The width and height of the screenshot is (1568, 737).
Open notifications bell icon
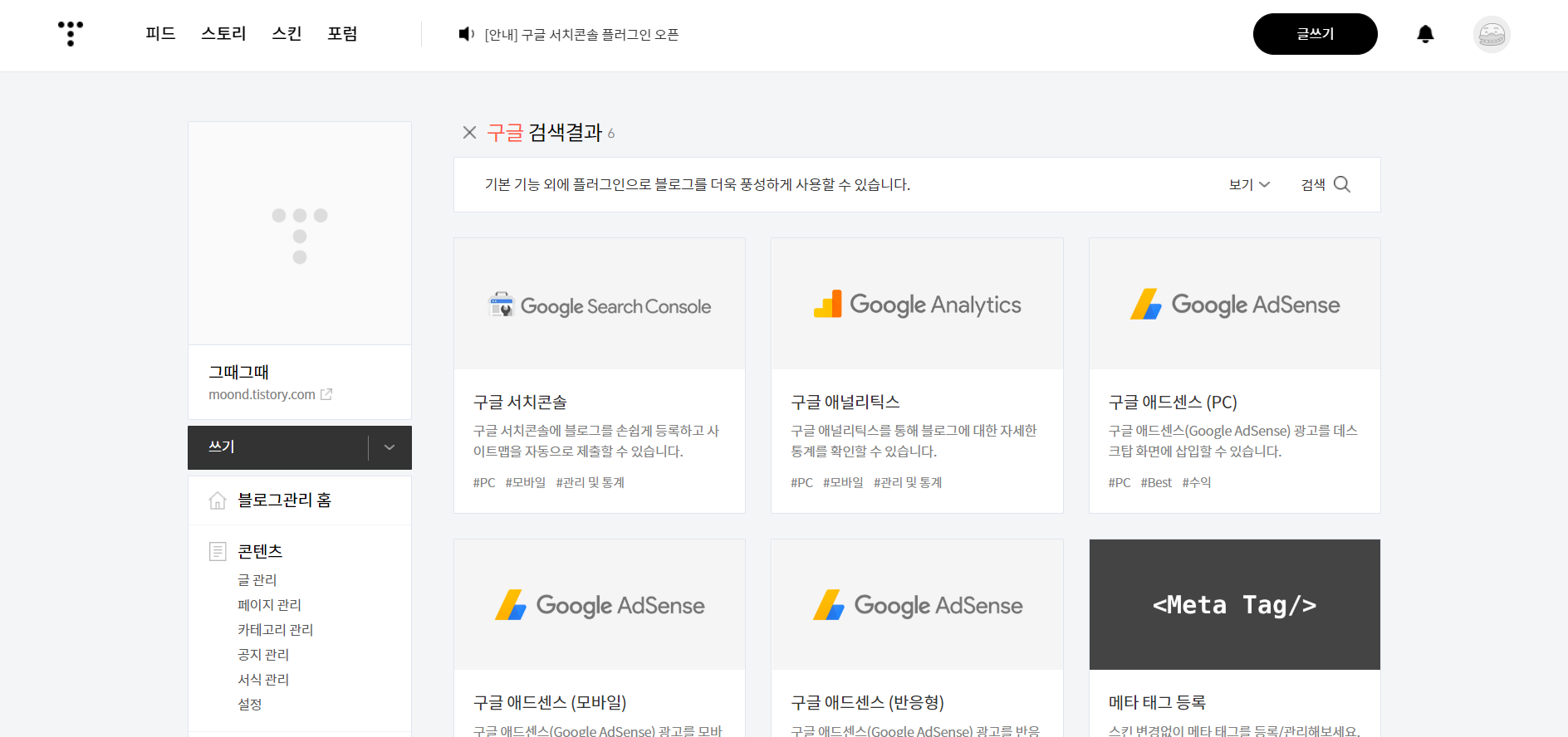click(1425, 34)
